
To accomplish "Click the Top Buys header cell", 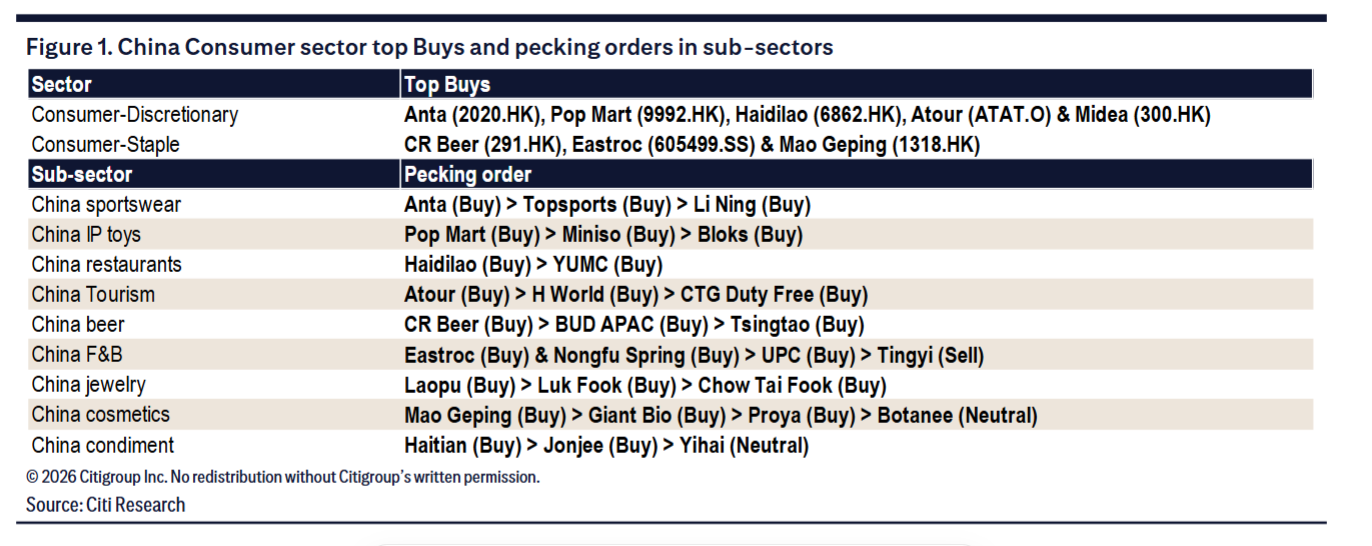I will tap(447, 85).
